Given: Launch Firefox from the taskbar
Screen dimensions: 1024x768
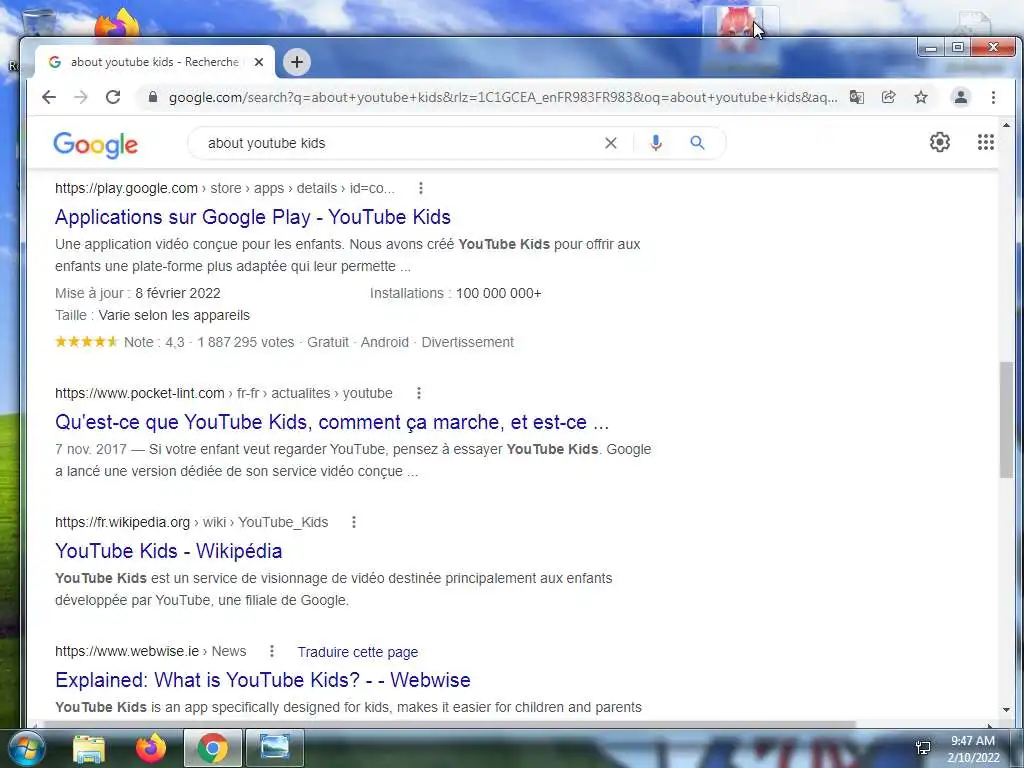Looking at the screenshot, I should 151,748.
